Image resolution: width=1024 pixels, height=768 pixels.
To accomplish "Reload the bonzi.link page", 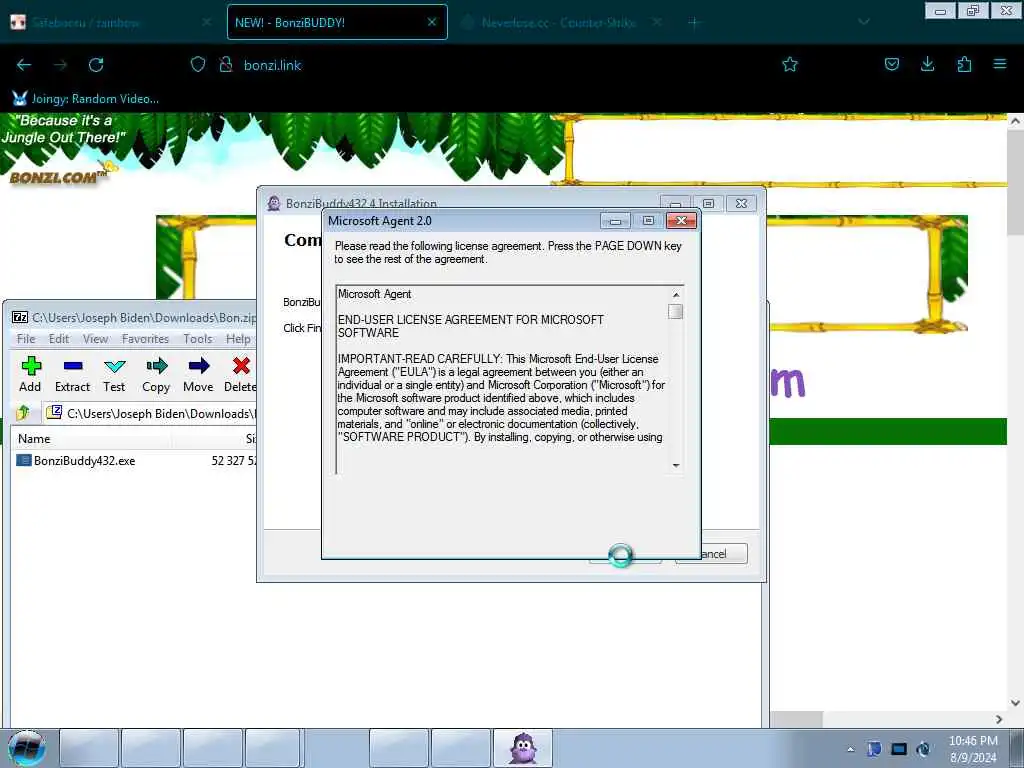I will [96, 65].
